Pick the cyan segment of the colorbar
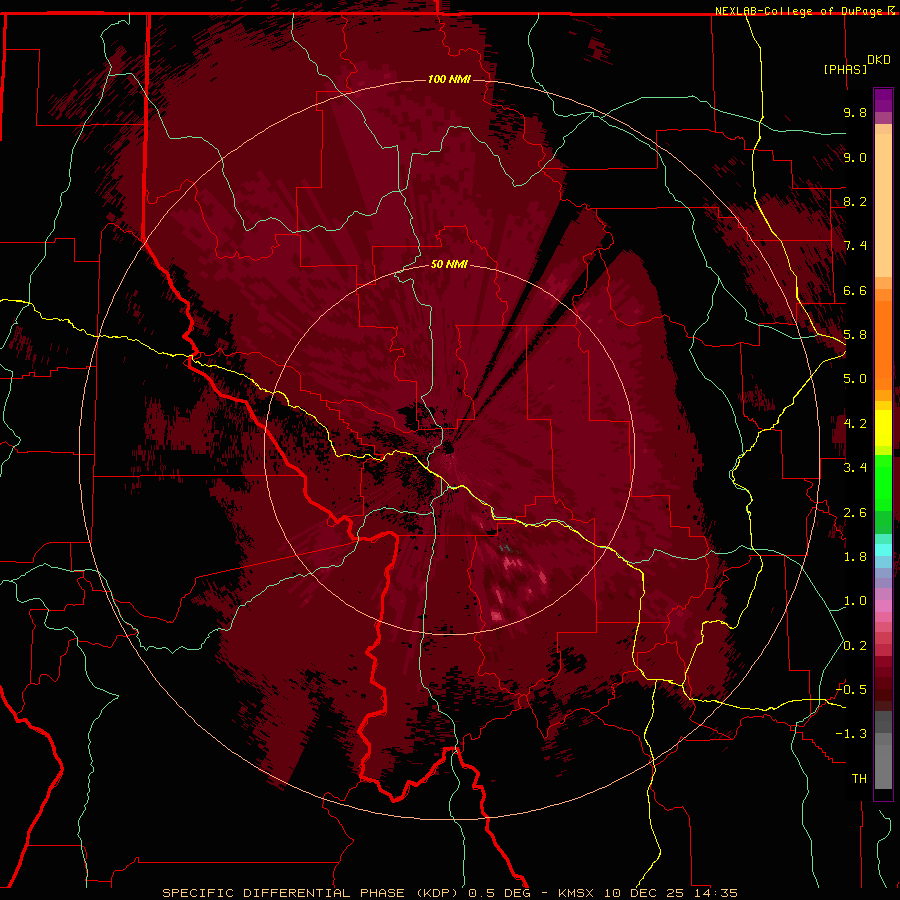Viewport: 900px width, 900px height. [883, 549]
